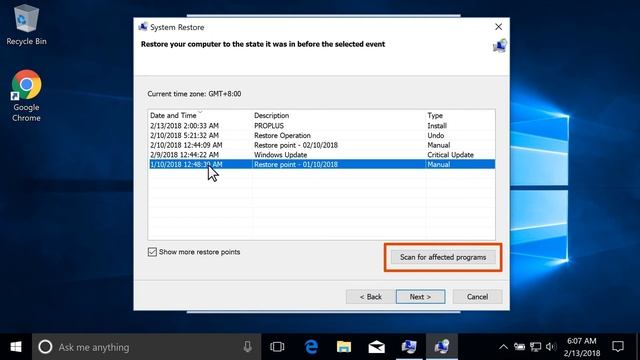Go back with the < Back button
The height and width of the screenshot is (360, 640).
click(x=371, y=297)
